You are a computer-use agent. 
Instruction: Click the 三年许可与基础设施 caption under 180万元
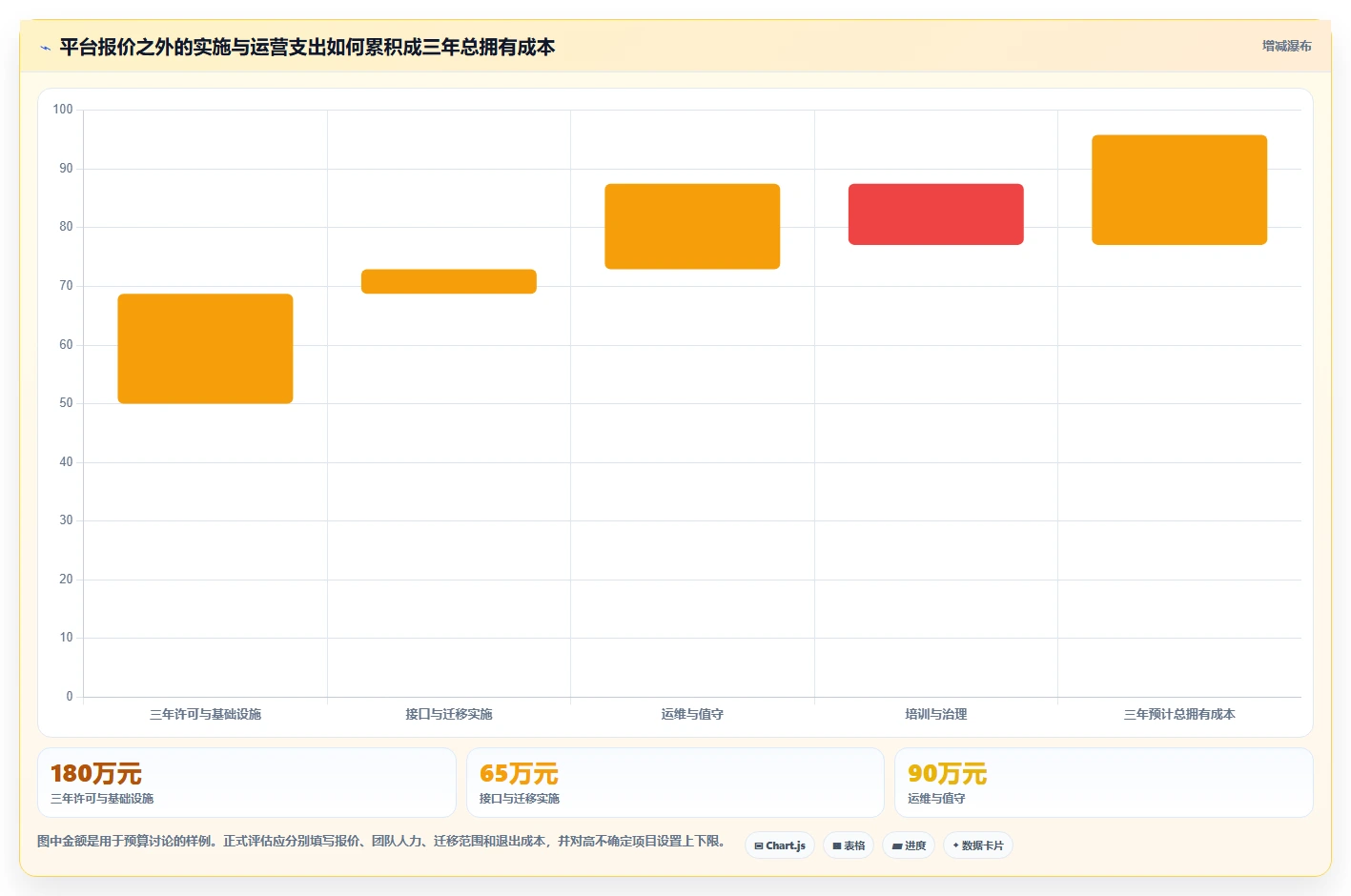102,799
